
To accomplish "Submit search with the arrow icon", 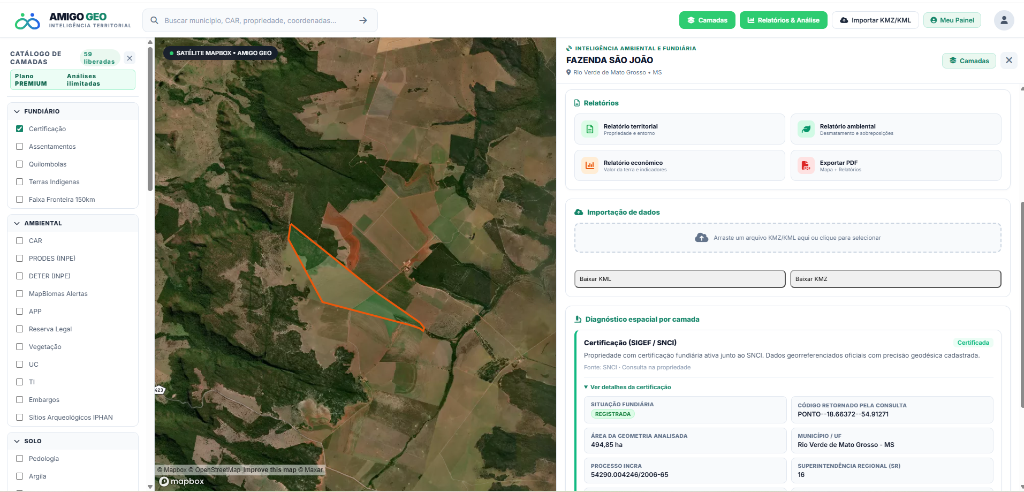I will pos(363,20).
